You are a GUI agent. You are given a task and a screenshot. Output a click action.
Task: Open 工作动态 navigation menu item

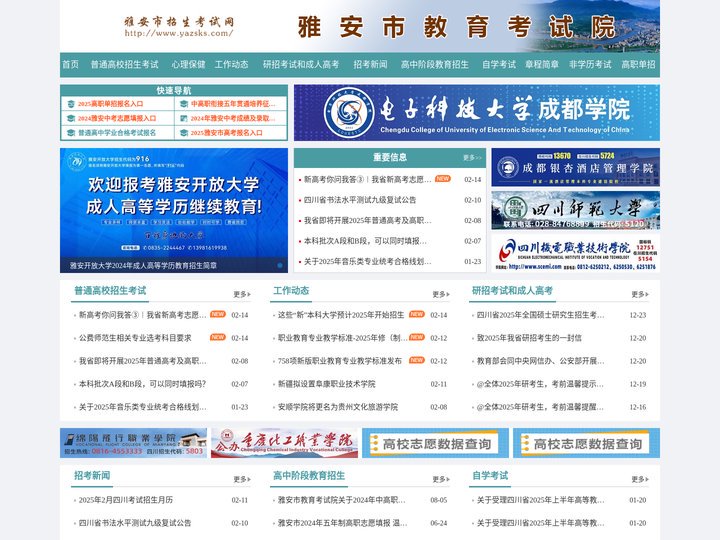pos(231,64)
